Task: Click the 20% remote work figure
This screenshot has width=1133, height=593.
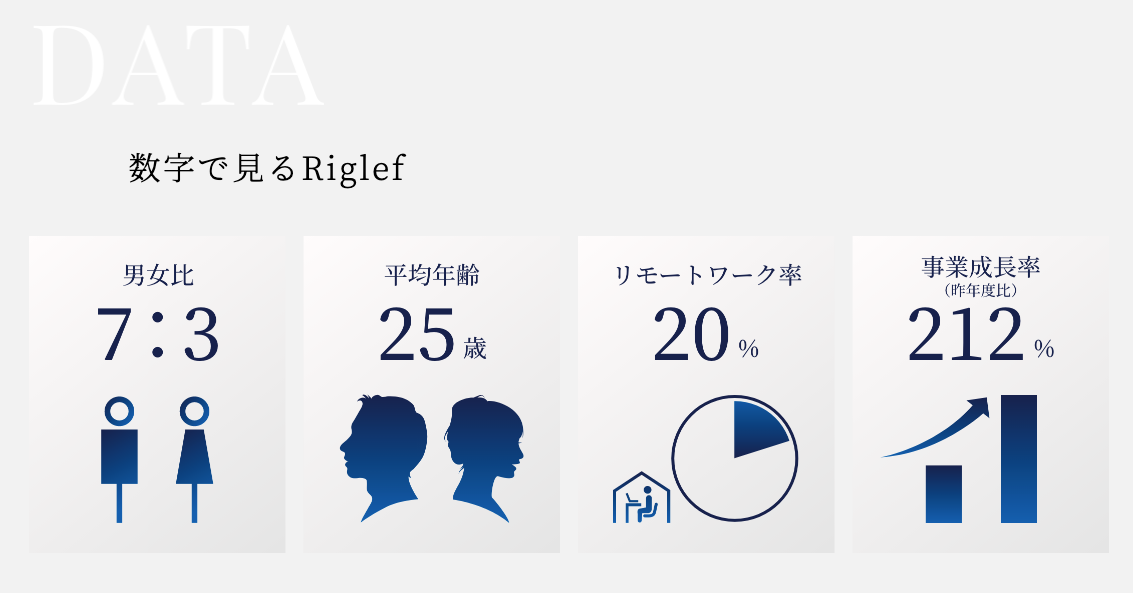Action: pos(706,335)
